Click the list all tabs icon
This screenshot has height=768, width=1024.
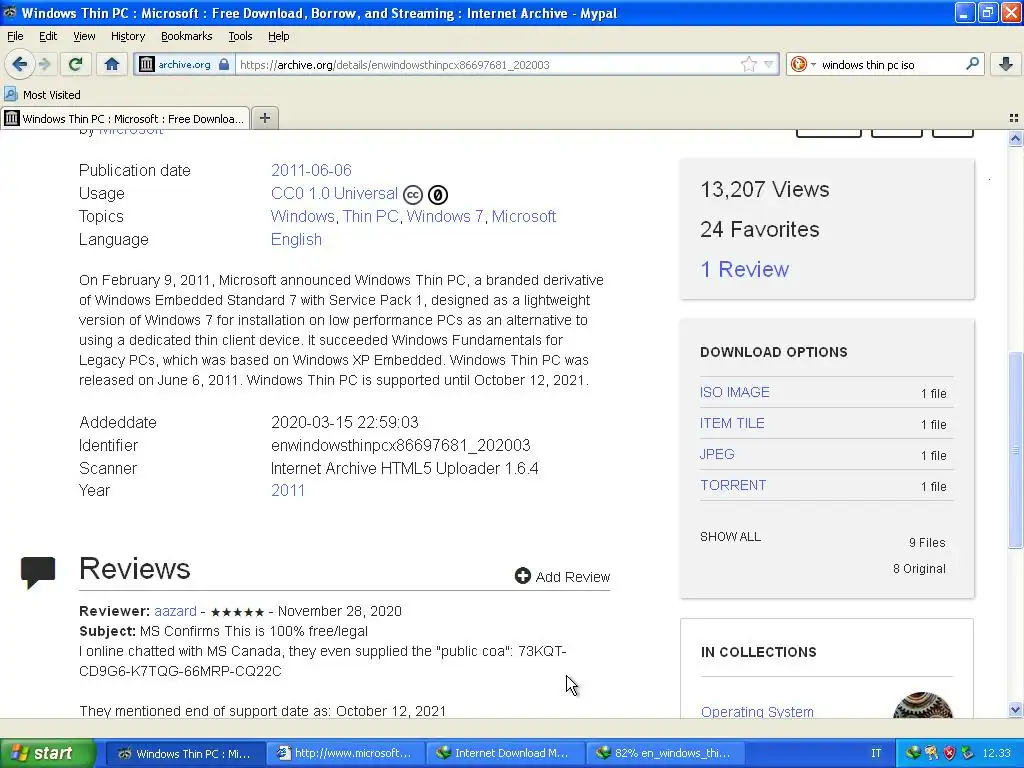coord(1014,118)
